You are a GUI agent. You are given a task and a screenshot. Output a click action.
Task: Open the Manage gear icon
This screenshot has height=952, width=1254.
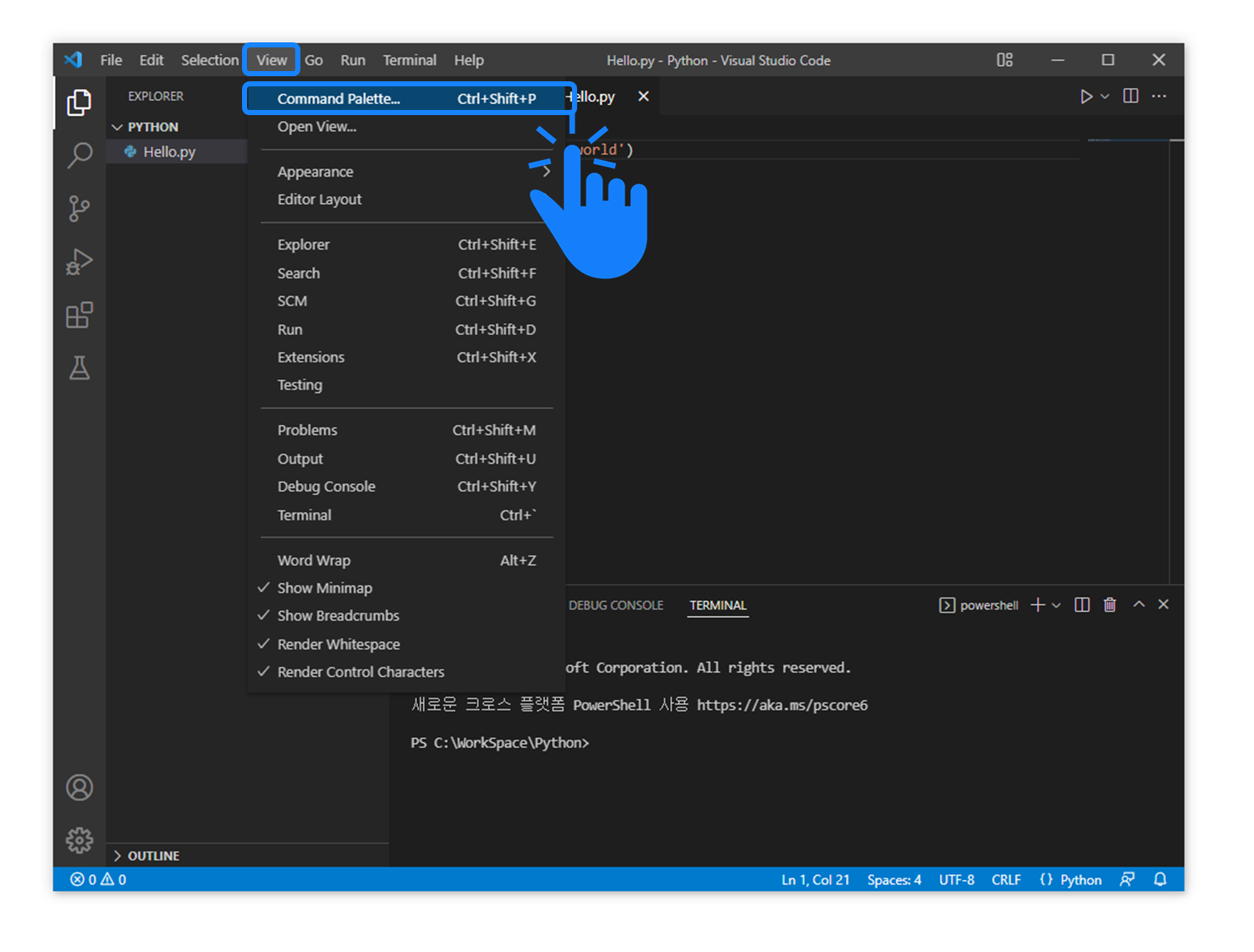(80, 840)
